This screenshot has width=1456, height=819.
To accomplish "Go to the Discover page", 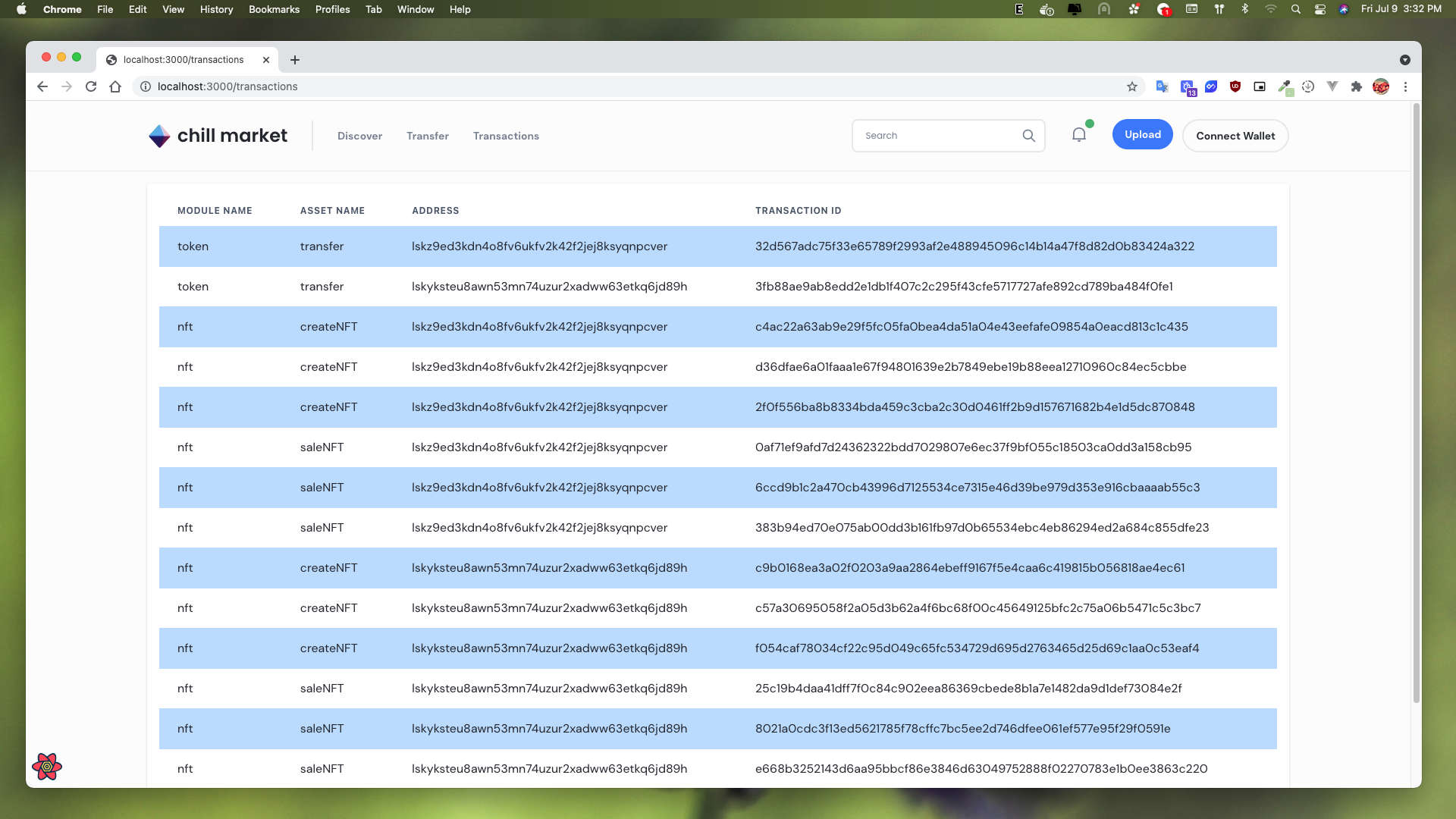I will 359,136.
